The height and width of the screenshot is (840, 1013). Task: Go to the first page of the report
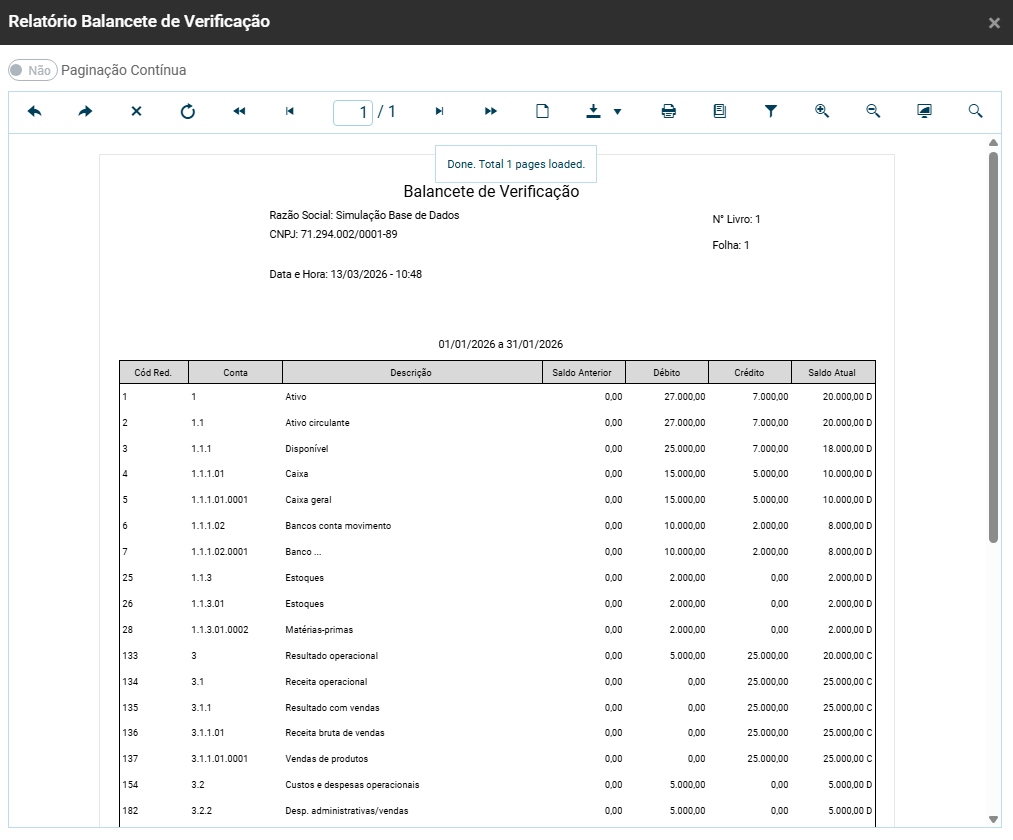point(239,112)
